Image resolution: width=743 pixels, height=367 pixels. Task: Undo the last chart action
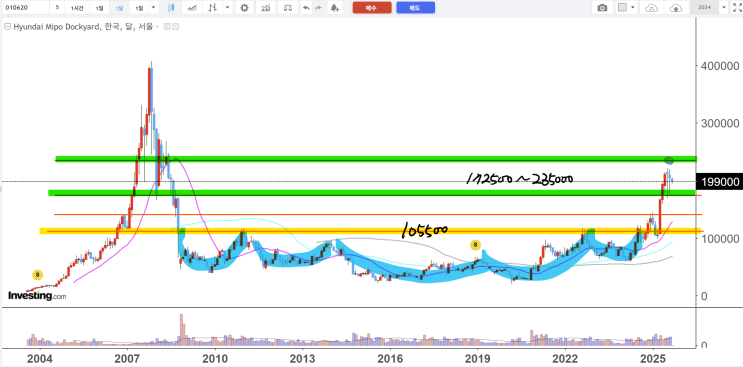306,8
